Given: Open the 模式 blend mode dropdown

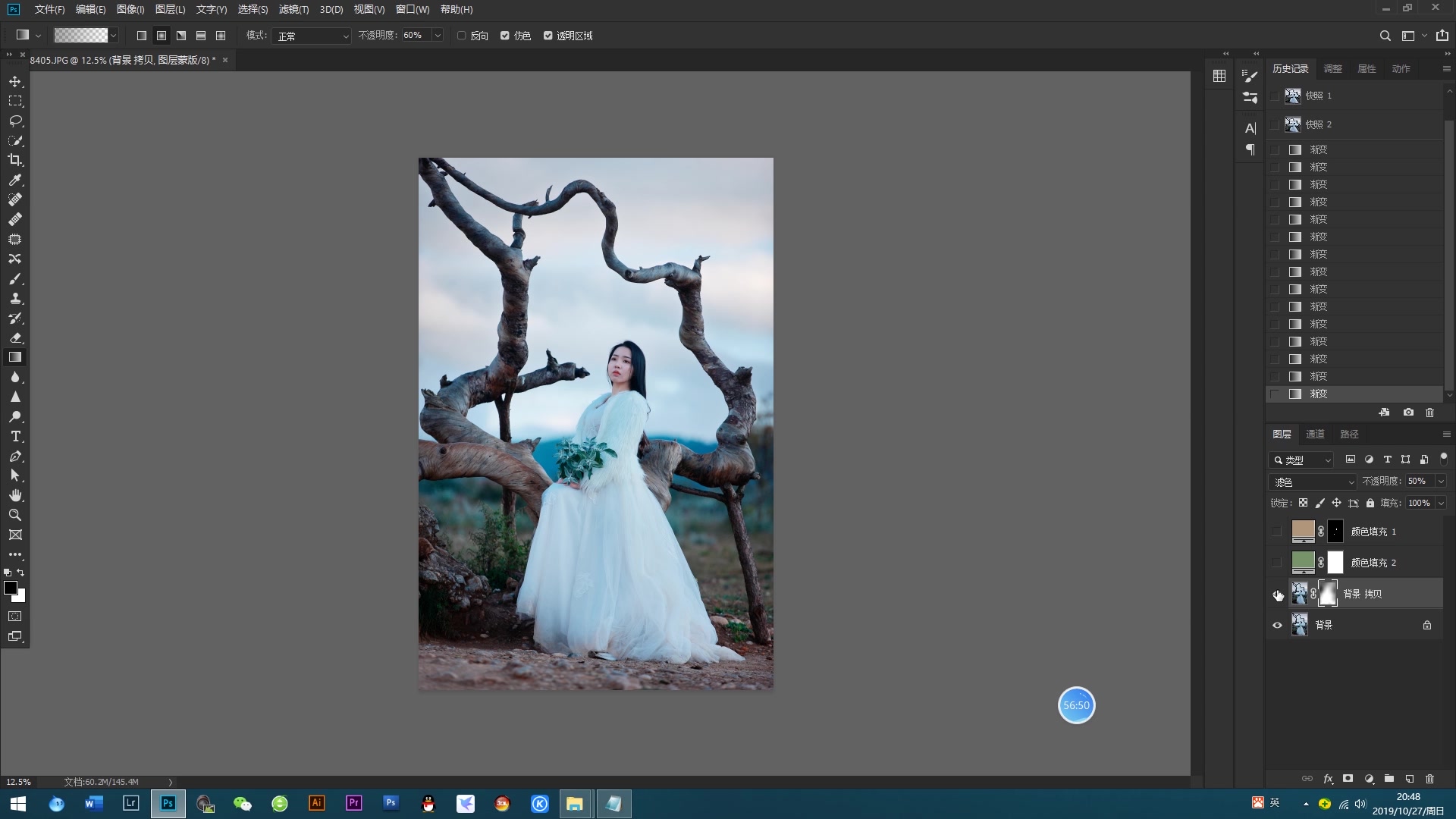Looking at the screenshot, I should pos(312,36).
